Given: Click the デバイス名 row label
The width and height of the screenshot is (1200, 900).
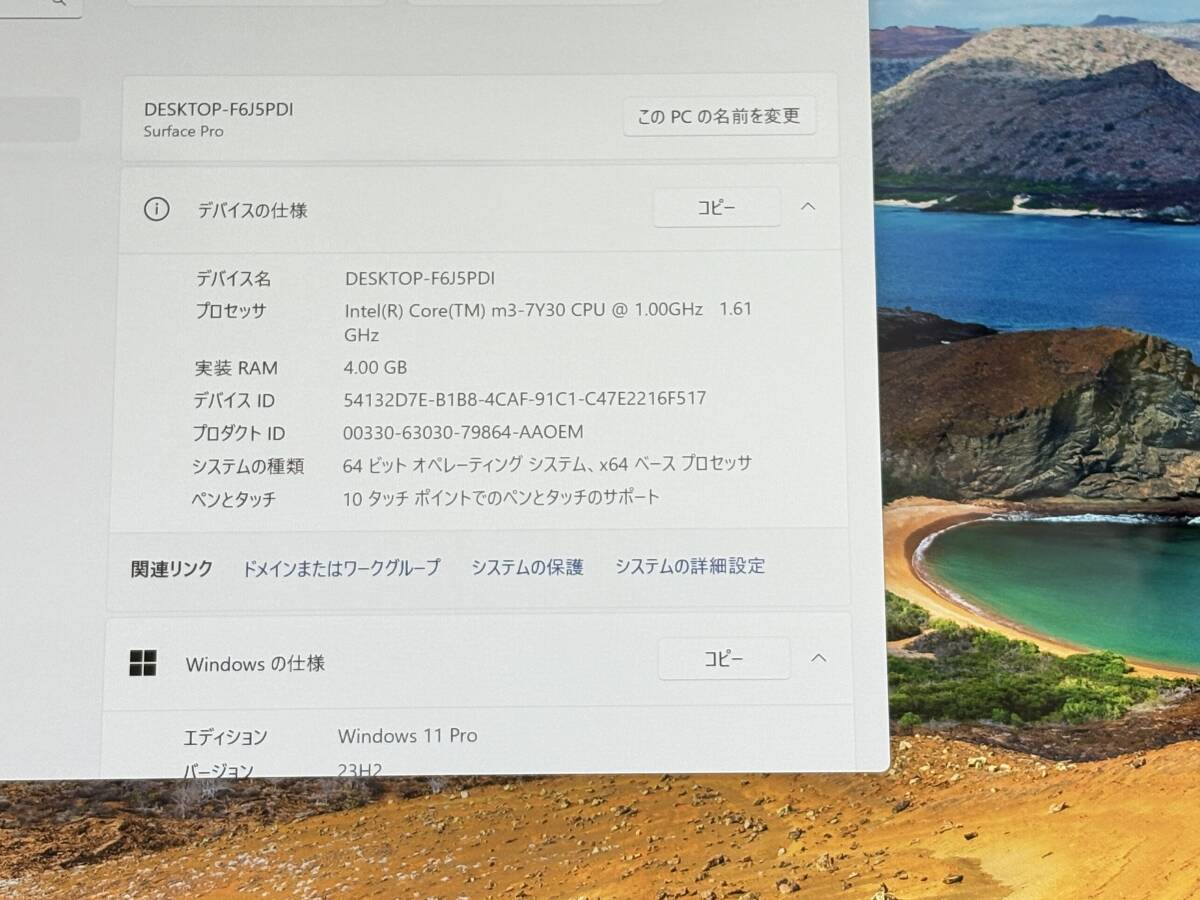Looking at the screenshot, I should (233, 279).
